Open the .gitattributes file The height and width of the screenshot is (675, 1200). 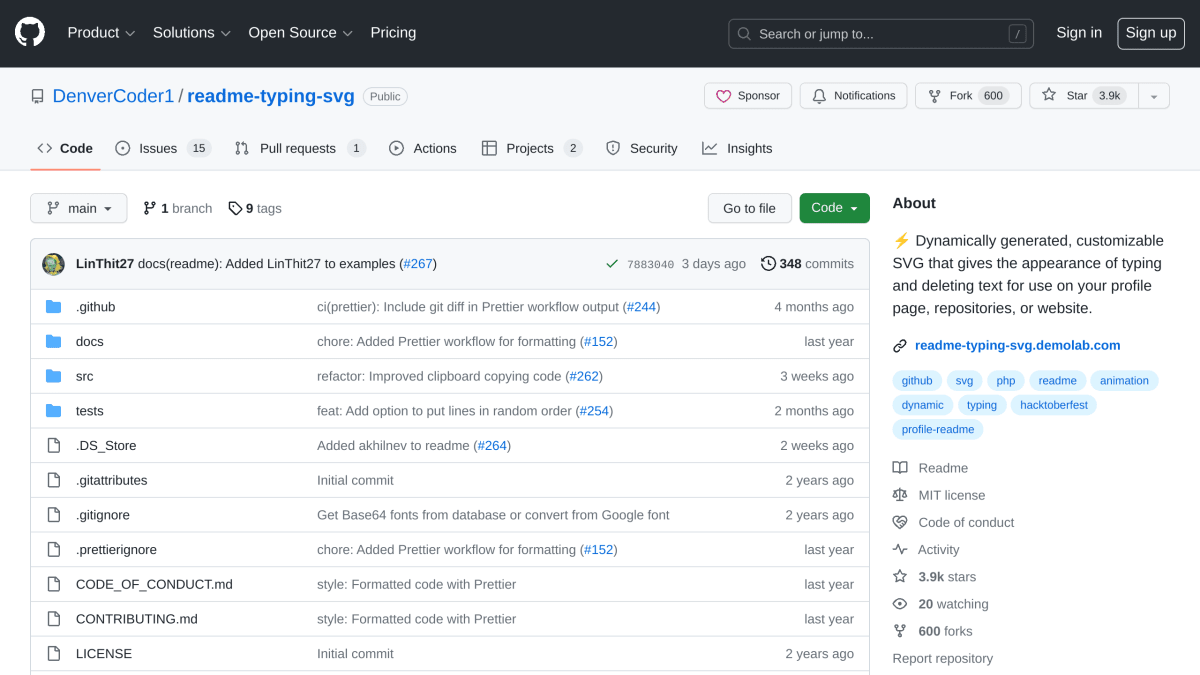(x=112, y=480)
